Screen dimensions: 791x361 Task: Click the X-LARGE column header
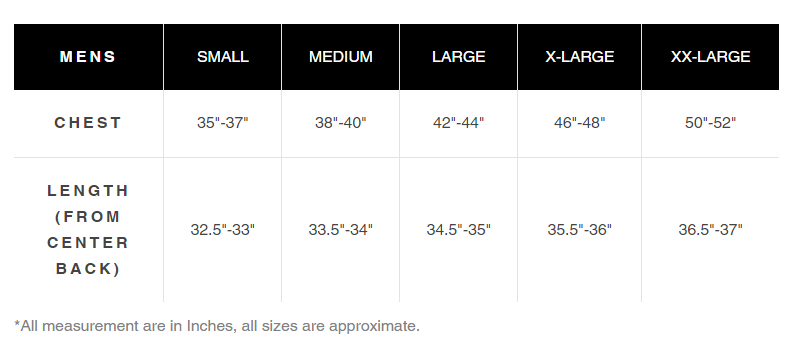click(x=580, y=57)
